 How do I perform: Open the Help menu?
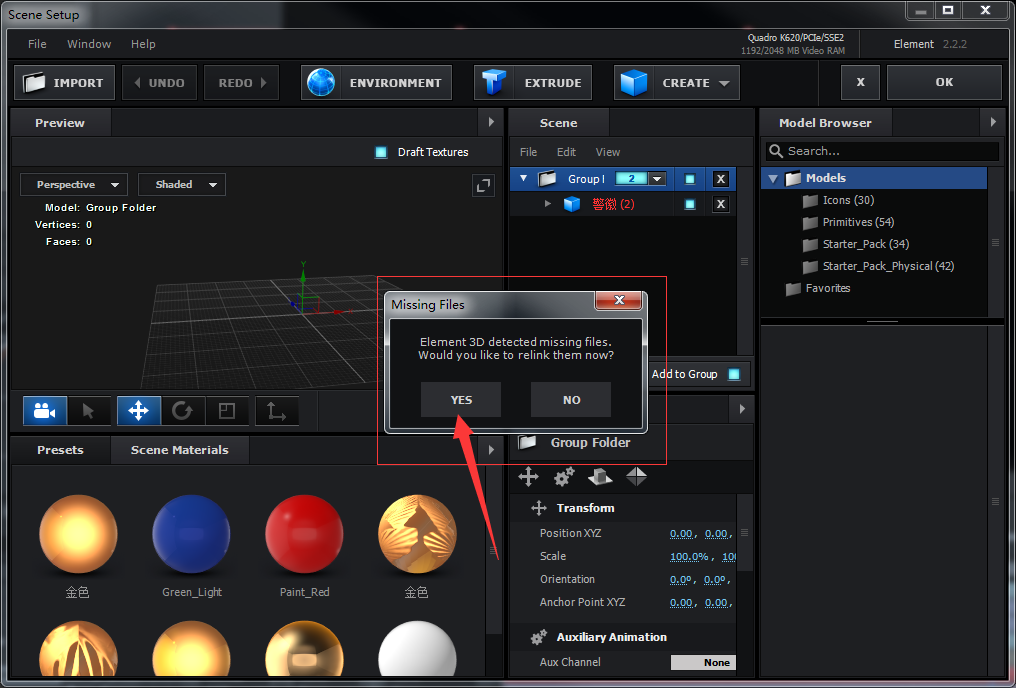[143, 44]
